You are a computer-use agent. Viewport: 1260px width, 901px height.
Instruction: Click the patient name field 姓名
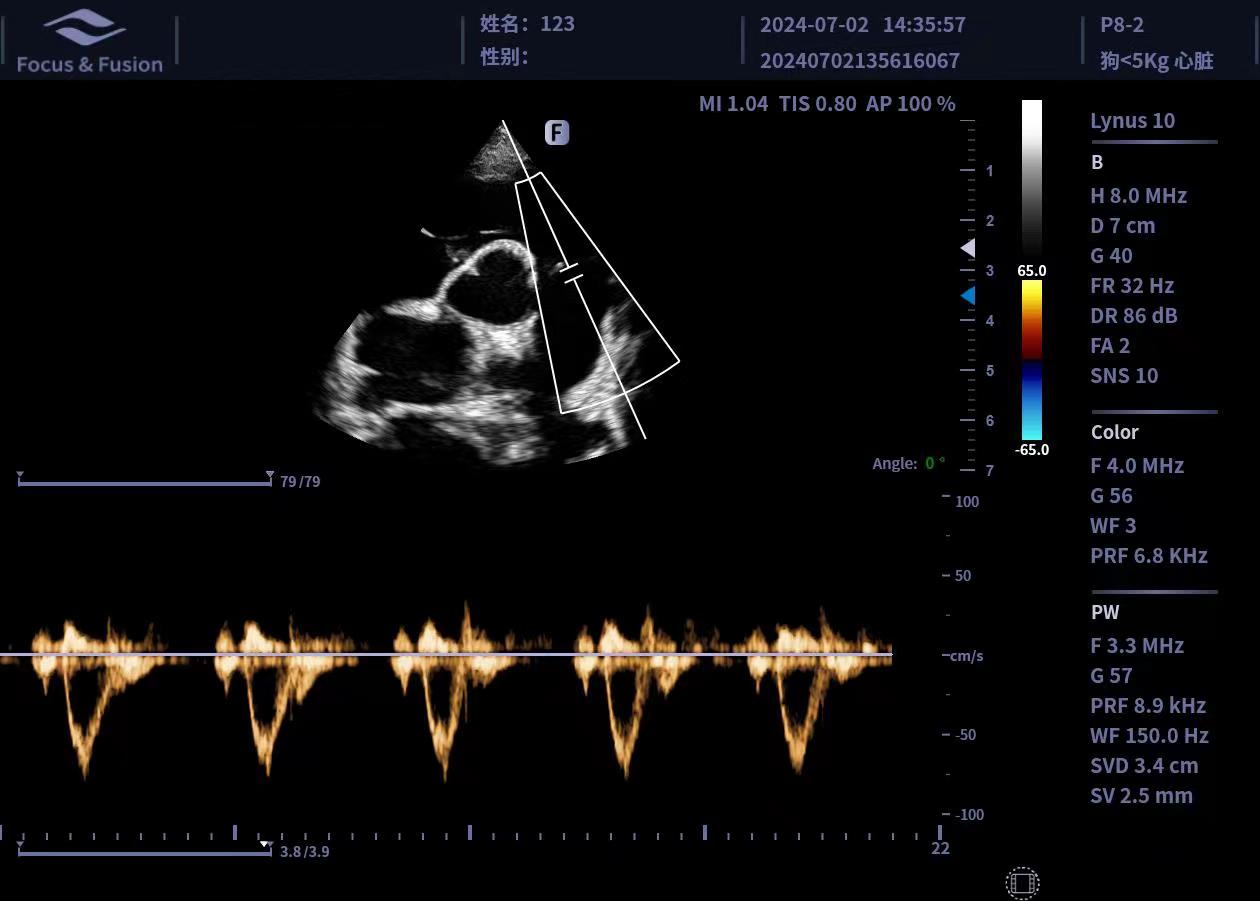(x=527, y=24)
